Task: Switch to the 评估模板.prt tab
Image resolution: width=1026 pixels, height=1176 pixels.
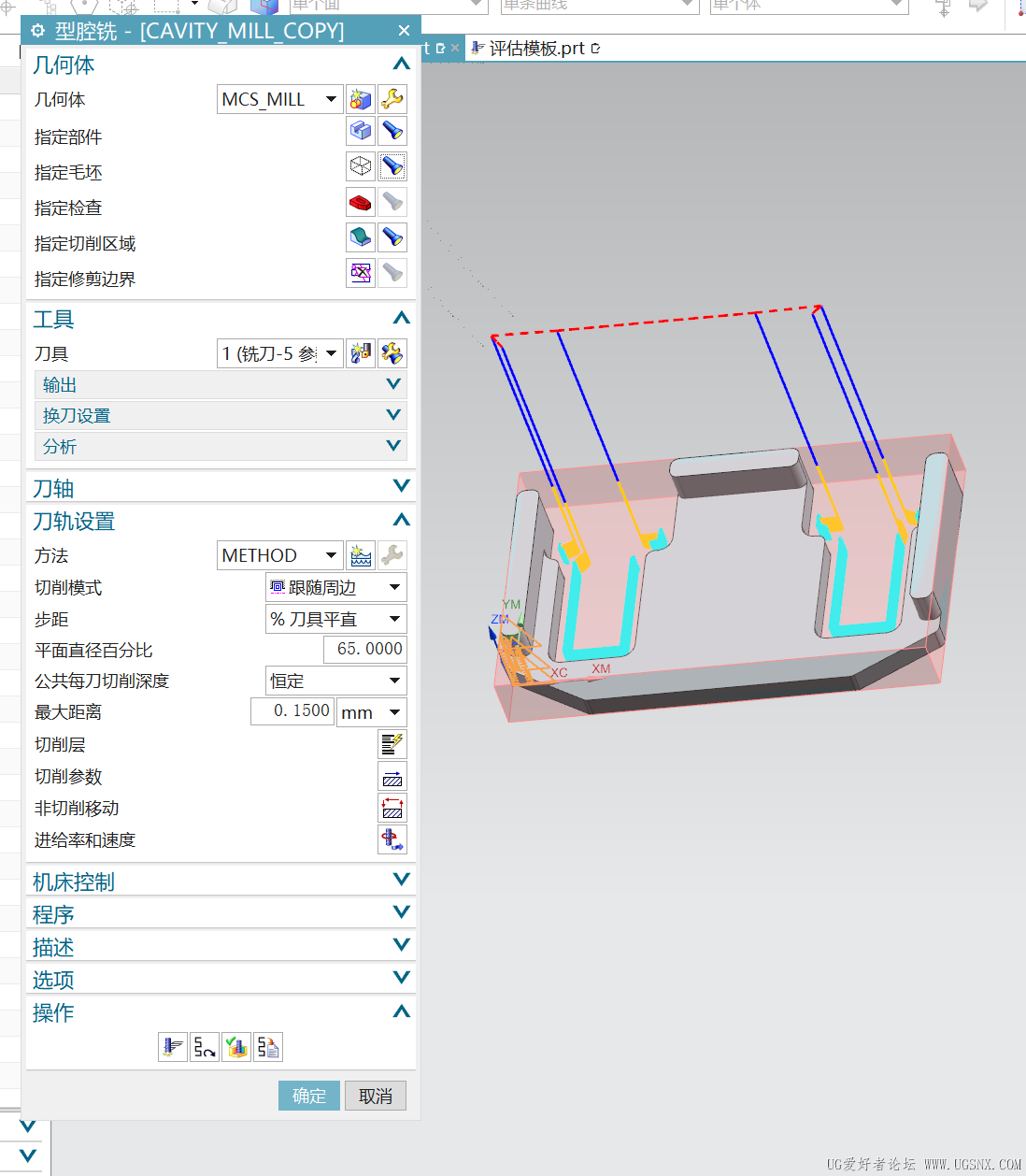Action: click(x=535, y=49)
